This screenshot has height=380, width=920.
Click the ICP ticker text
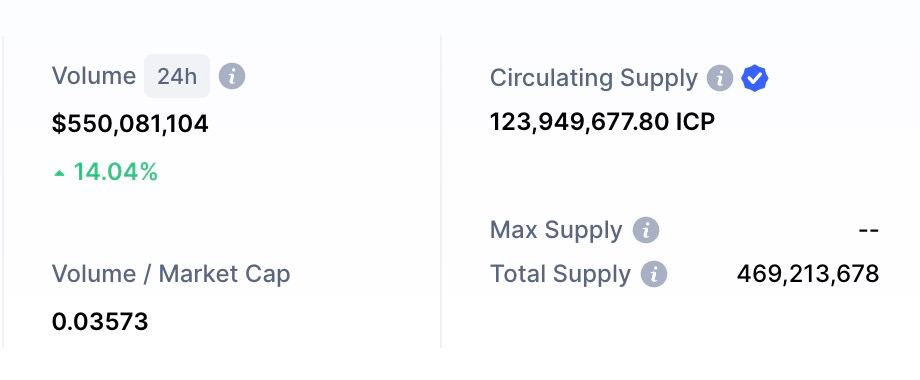695,122
